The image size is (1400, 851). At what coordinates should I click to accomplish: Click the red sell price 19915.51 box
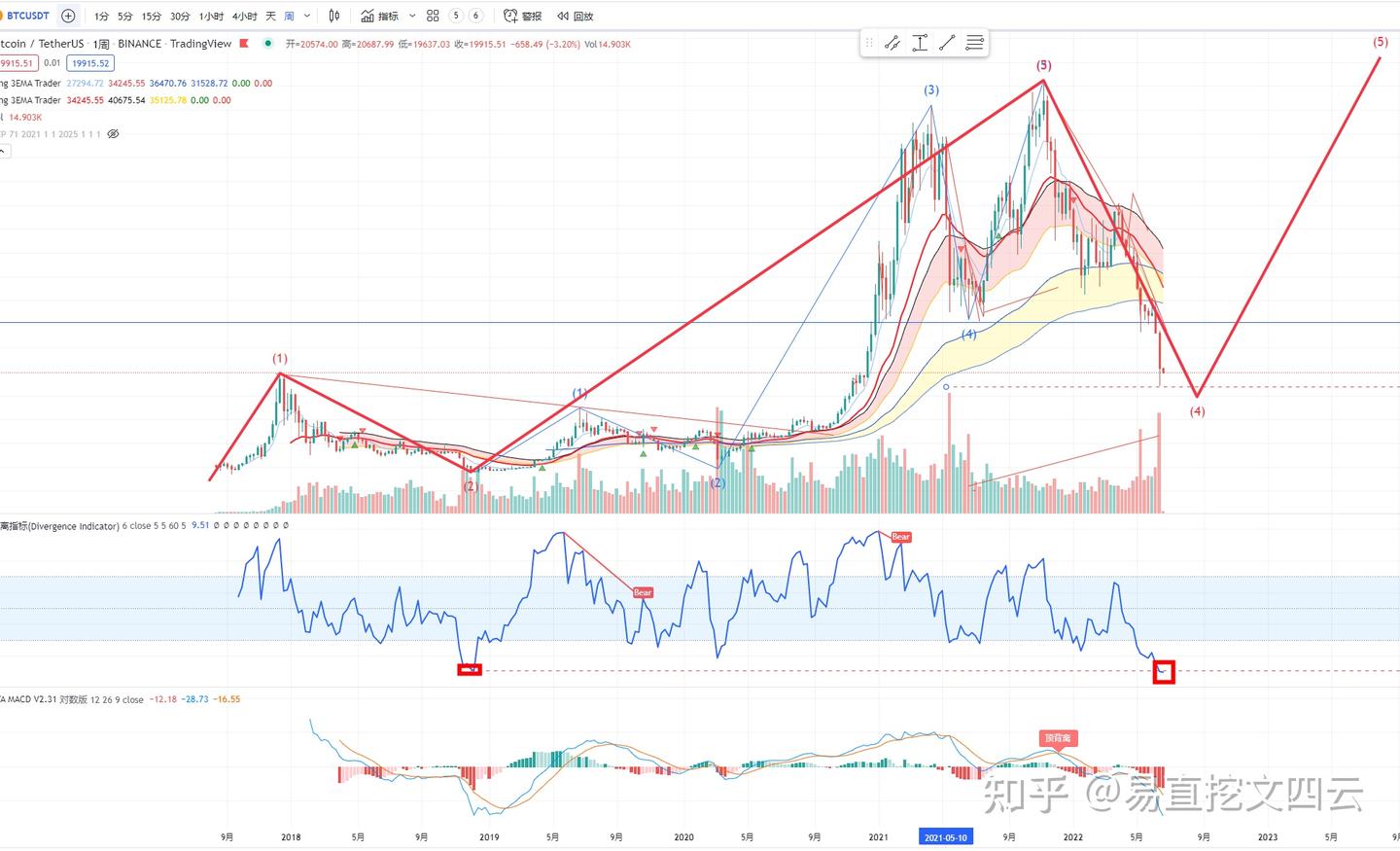(x=17, y=63)
